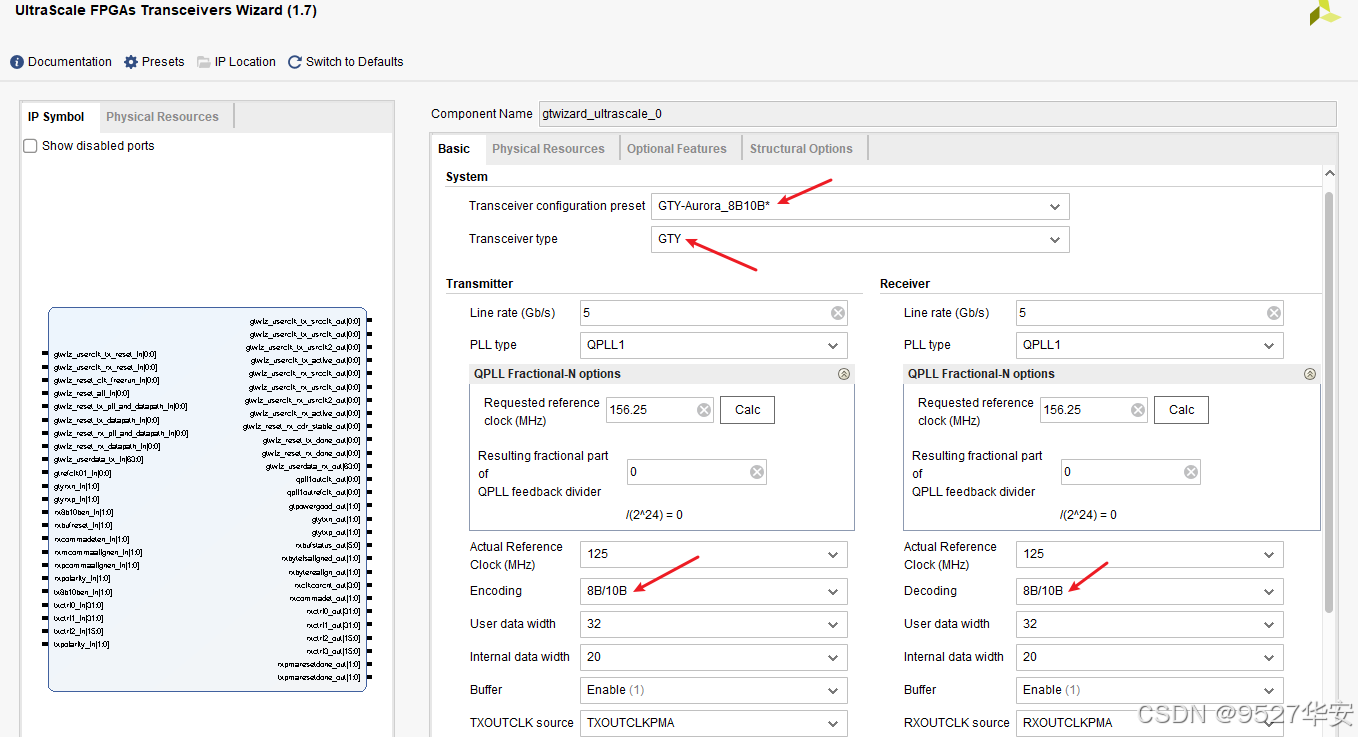
Task: Open Transmitter Buffer dropdown
Action: pyautogui.click(x=714, y=690)
